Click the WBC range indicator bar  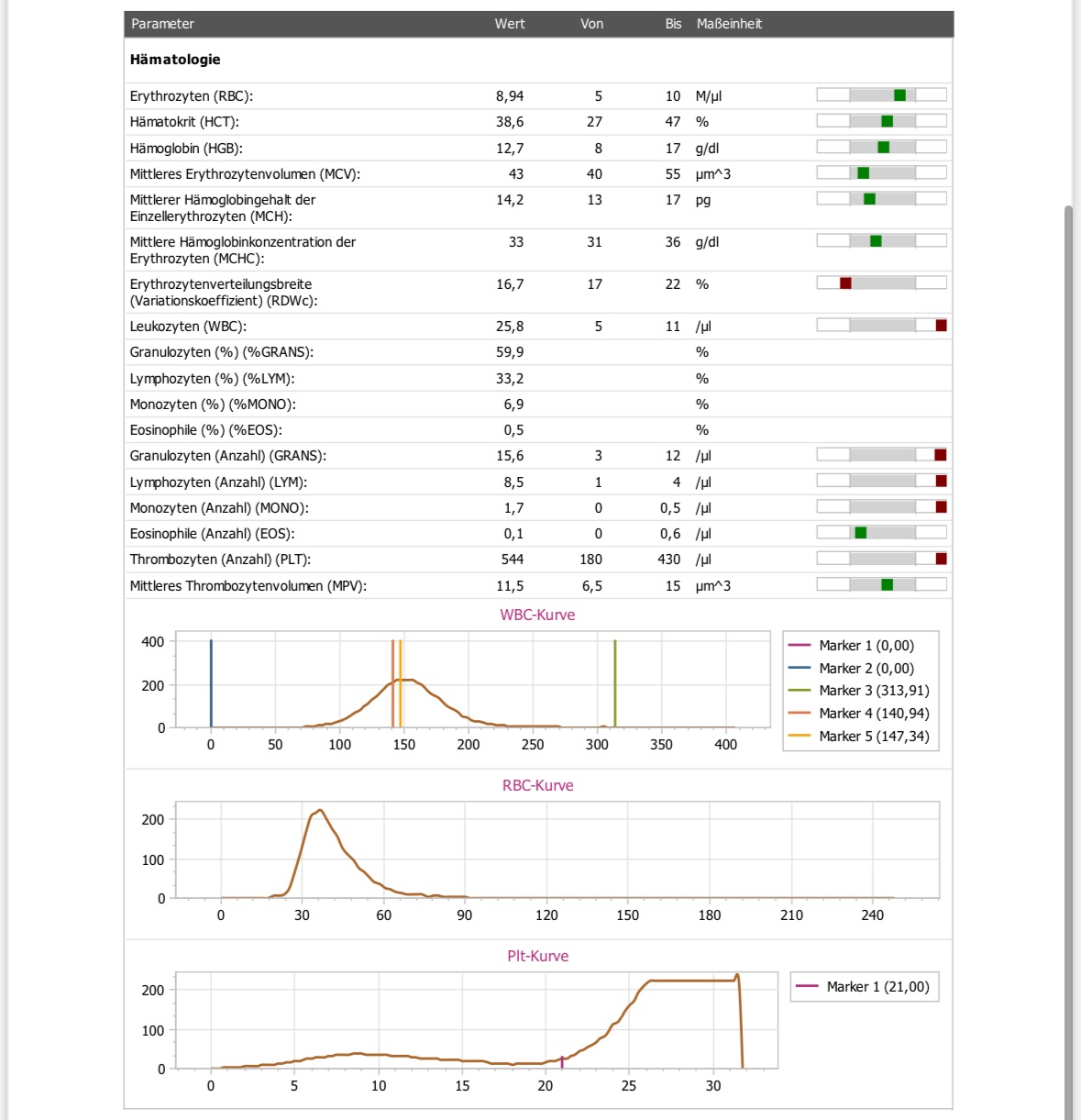[882, 326]
